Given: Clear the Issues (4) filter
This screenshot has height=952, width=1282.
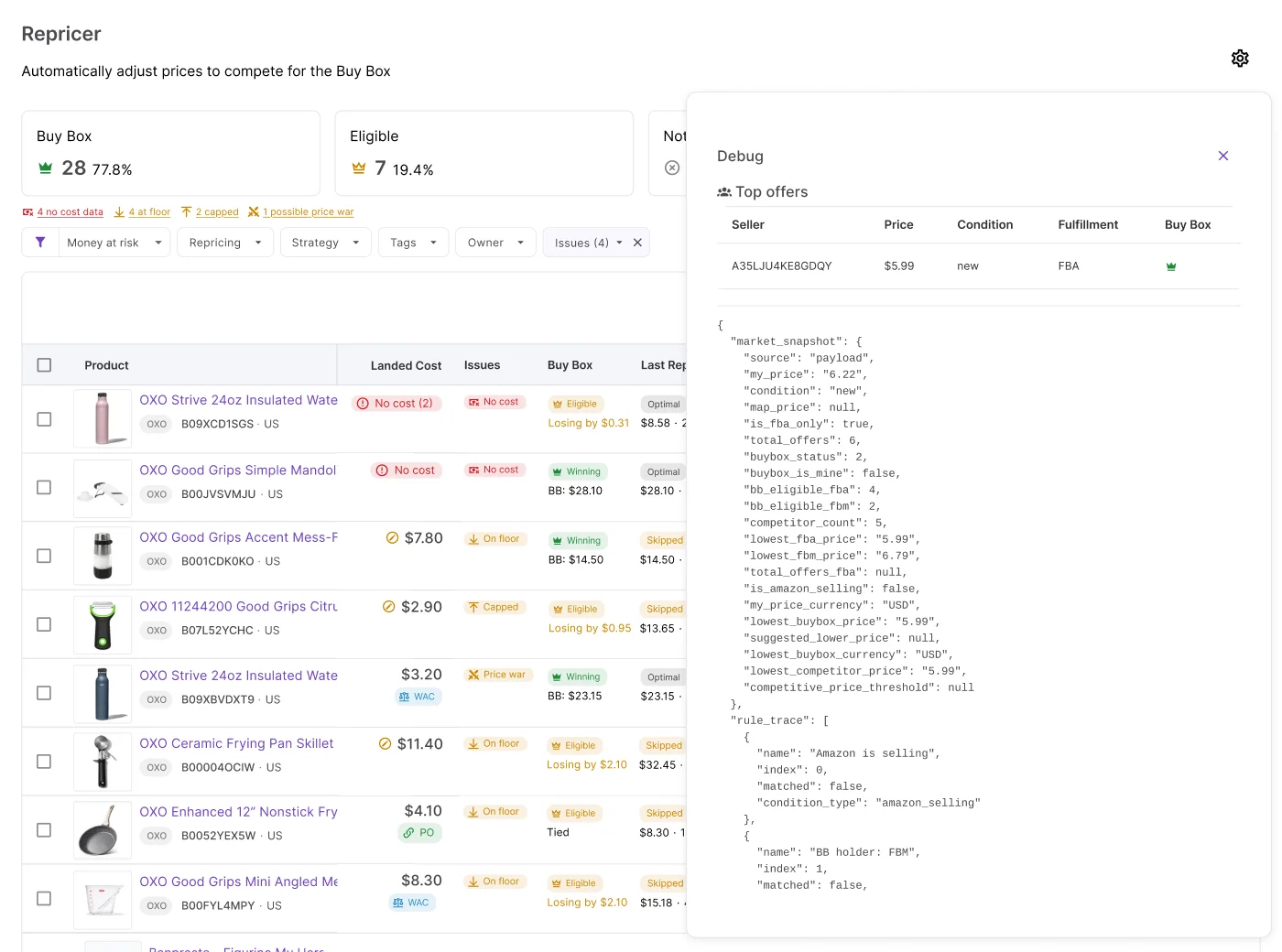Looking at the screenshot, I should (x=637, y=243).
